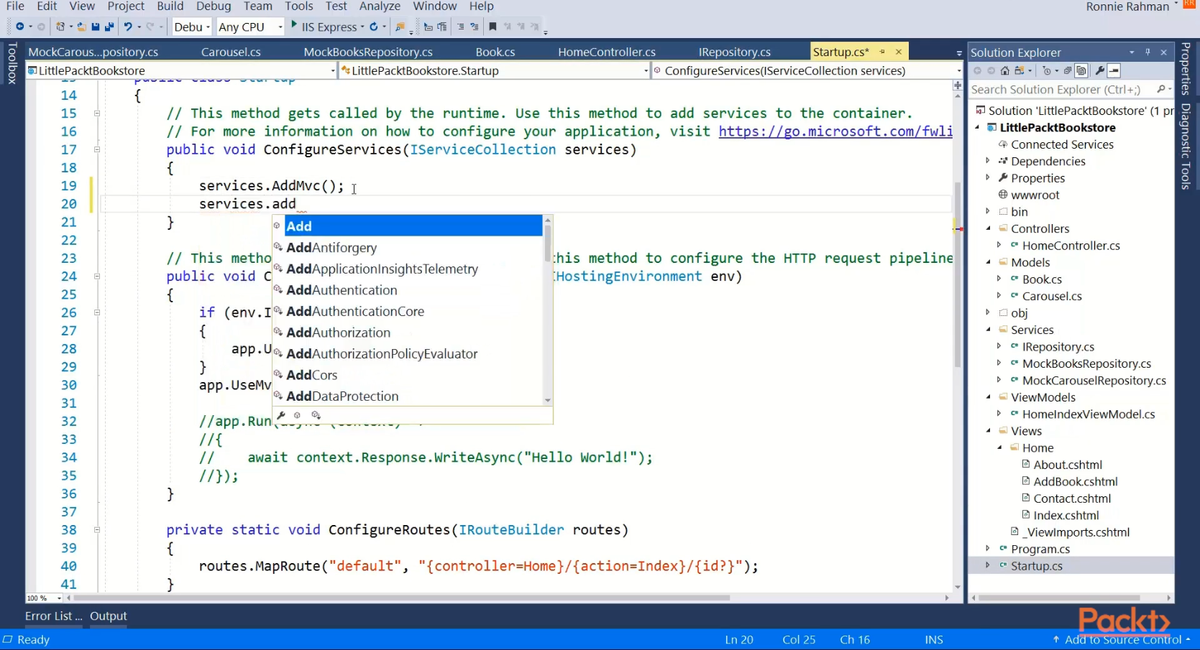
Task: Click the New Project icon in toolbar
Action: point(61,26)
